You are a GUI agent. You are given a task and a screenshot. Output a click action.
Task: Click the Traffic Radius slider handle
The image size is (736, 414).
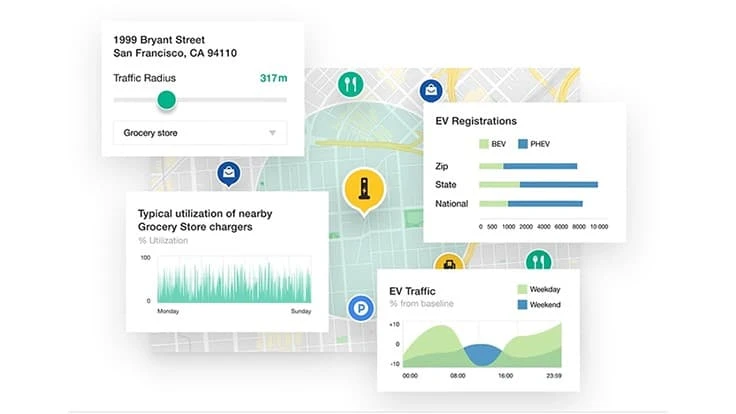[166, 99]
